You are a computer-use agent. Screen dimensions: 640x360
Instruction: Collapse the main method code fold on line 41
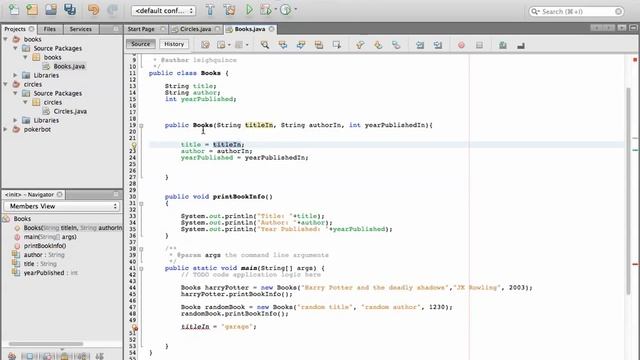point(141,269)
